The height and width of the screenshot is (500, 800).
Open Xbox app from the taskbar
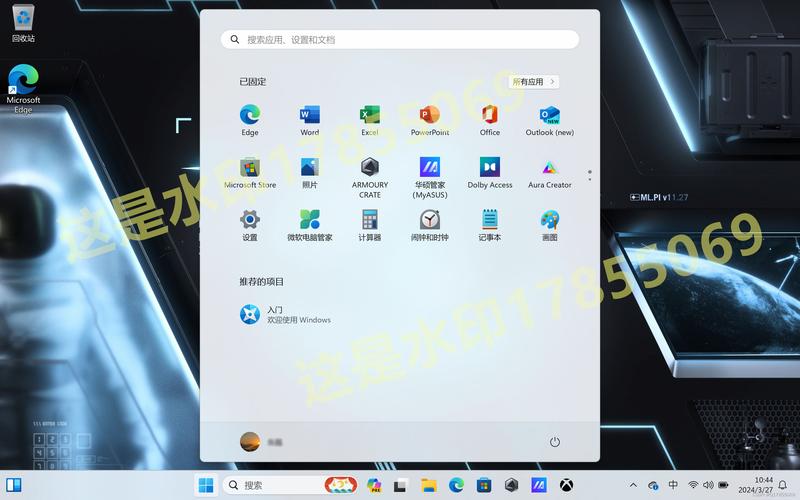pyautogui.click(x=566, y=485)
